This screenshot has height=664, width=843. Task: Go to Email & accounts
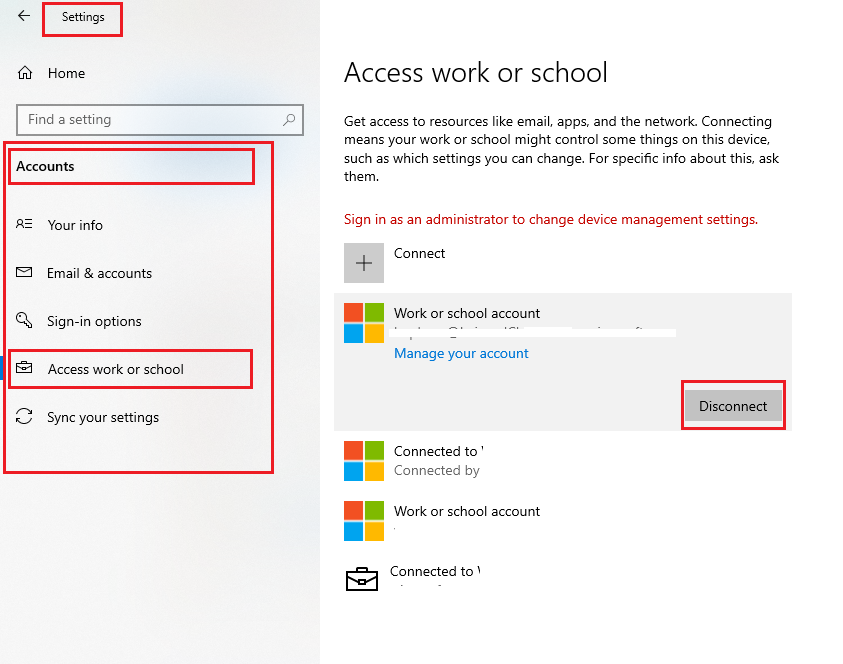coord(99,273)
